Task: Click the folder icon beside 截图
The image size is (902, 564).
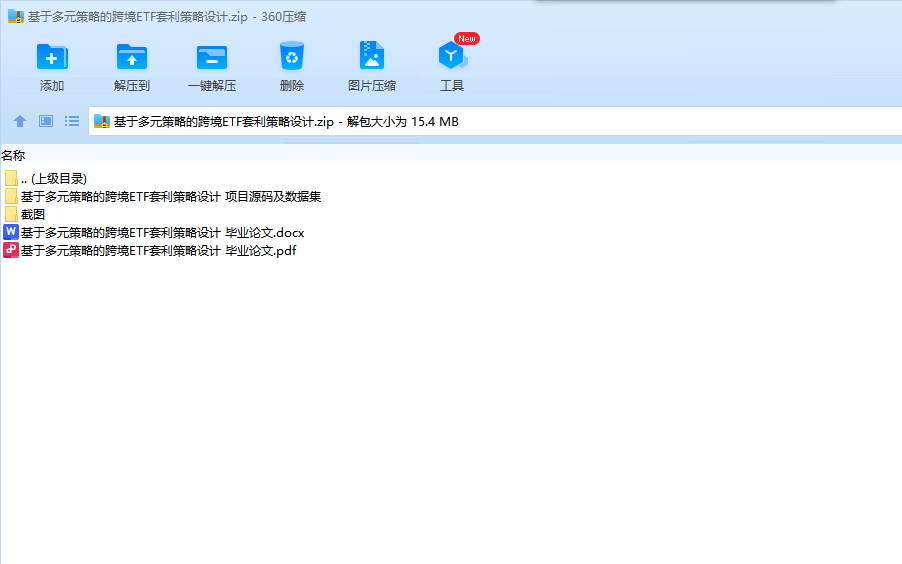Action: 11,214
